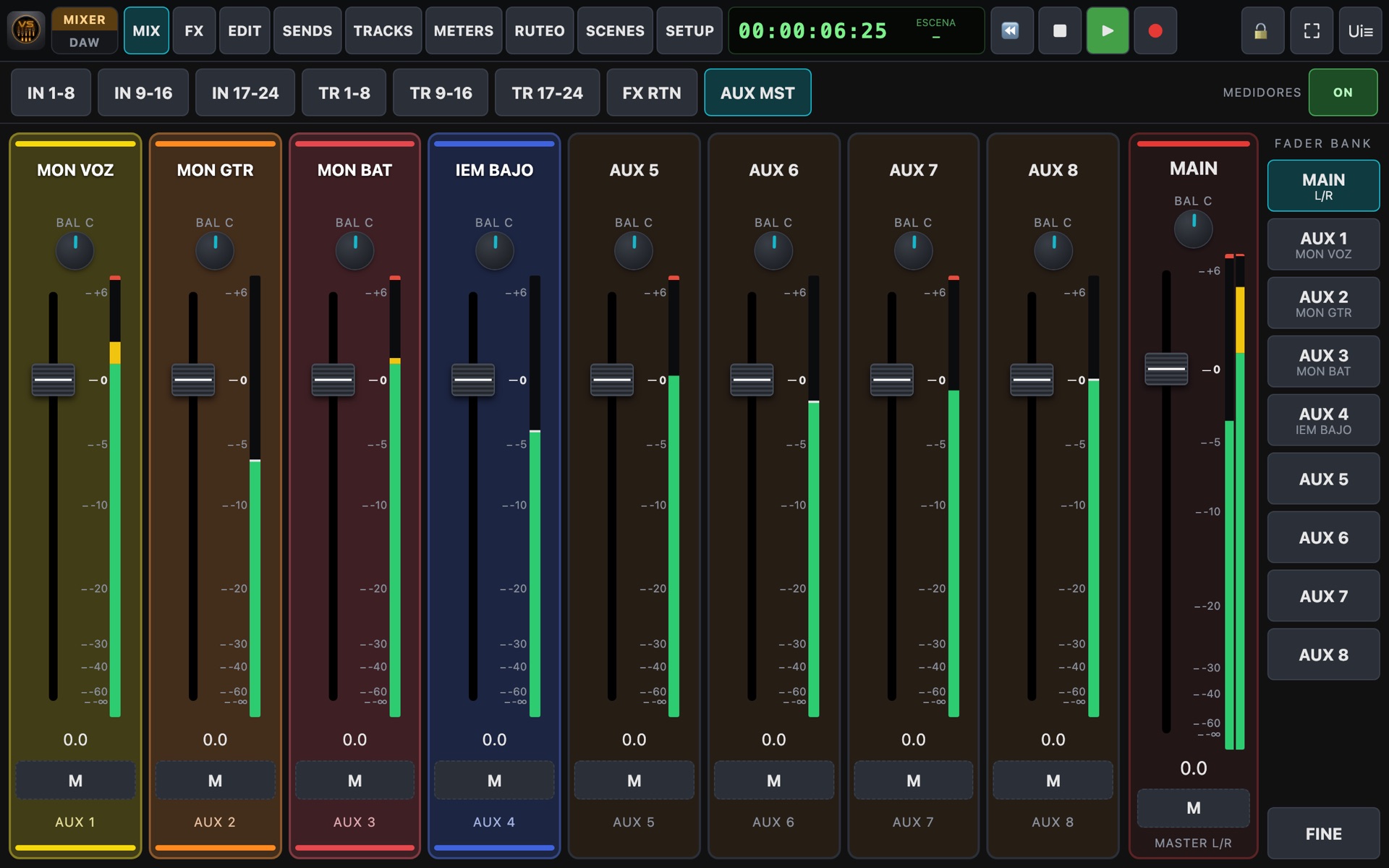This screenshot has height=868, width=1389.
Task: Toggle the FINE fader mode
Action: click(x=1323, y=834)
